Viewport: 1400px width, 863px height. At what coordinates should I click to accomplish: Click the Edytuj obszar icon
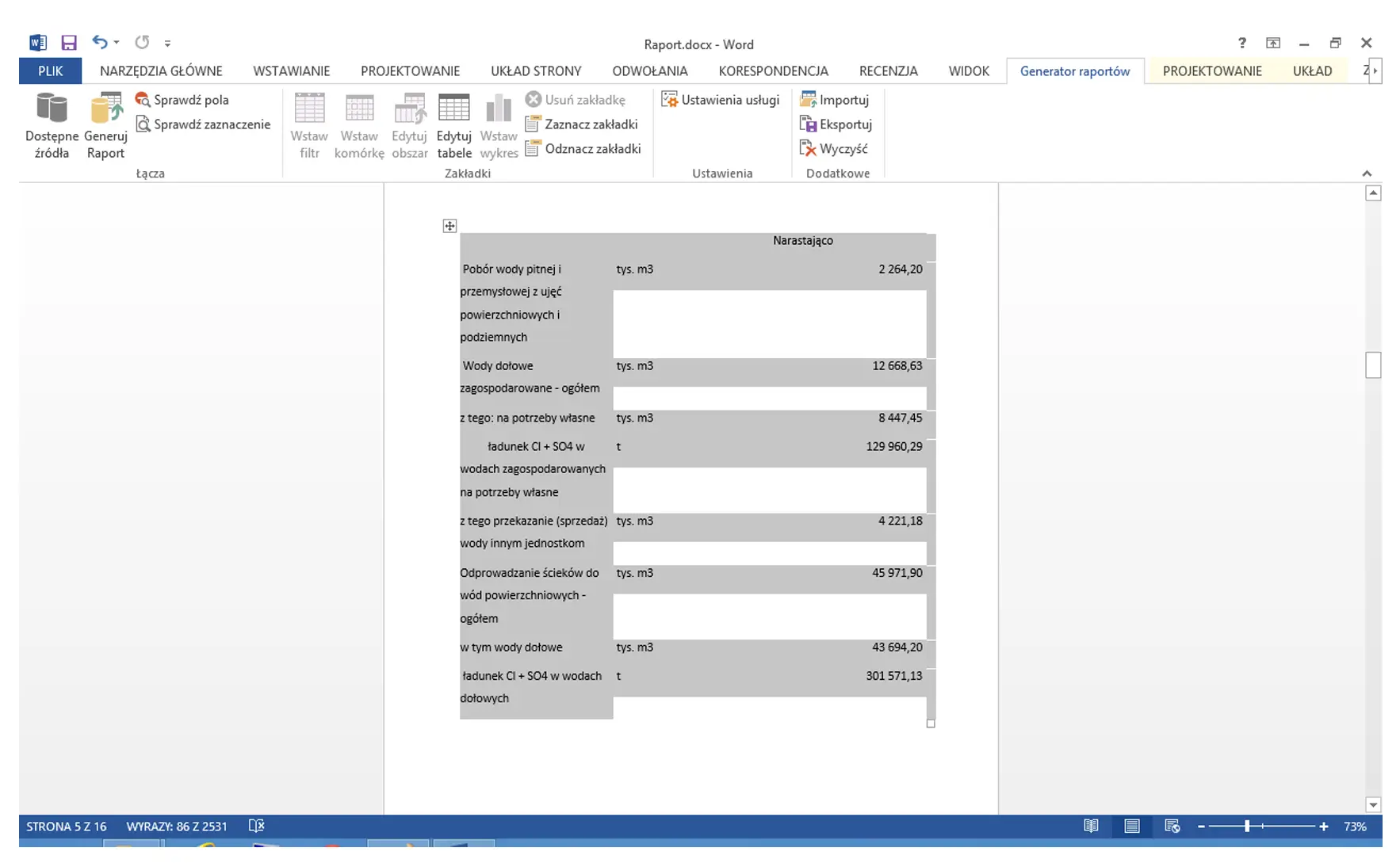(410, 126)
